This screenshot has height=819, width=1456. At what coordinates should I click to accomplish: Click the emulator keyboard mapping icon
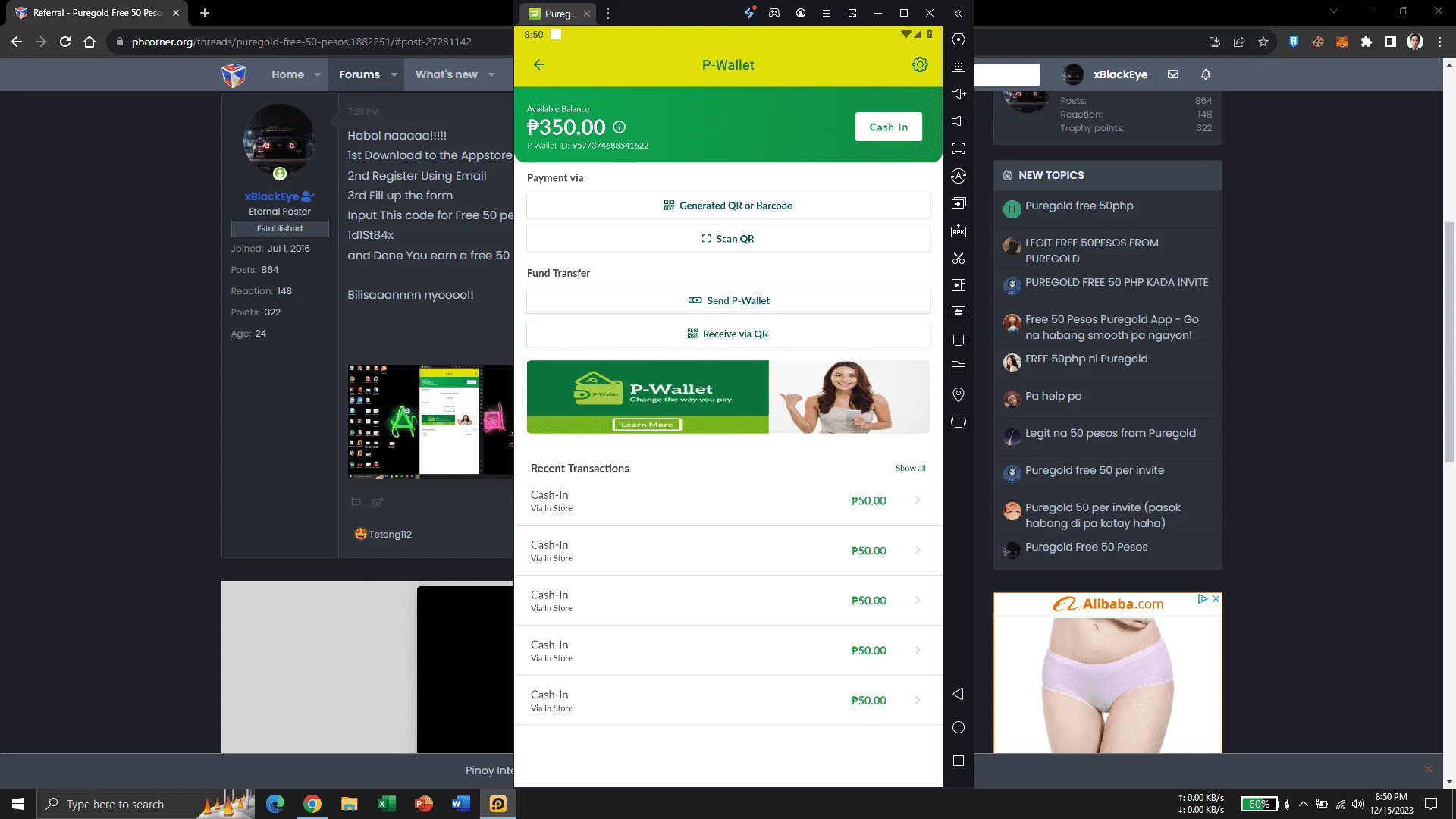point(959,67)
